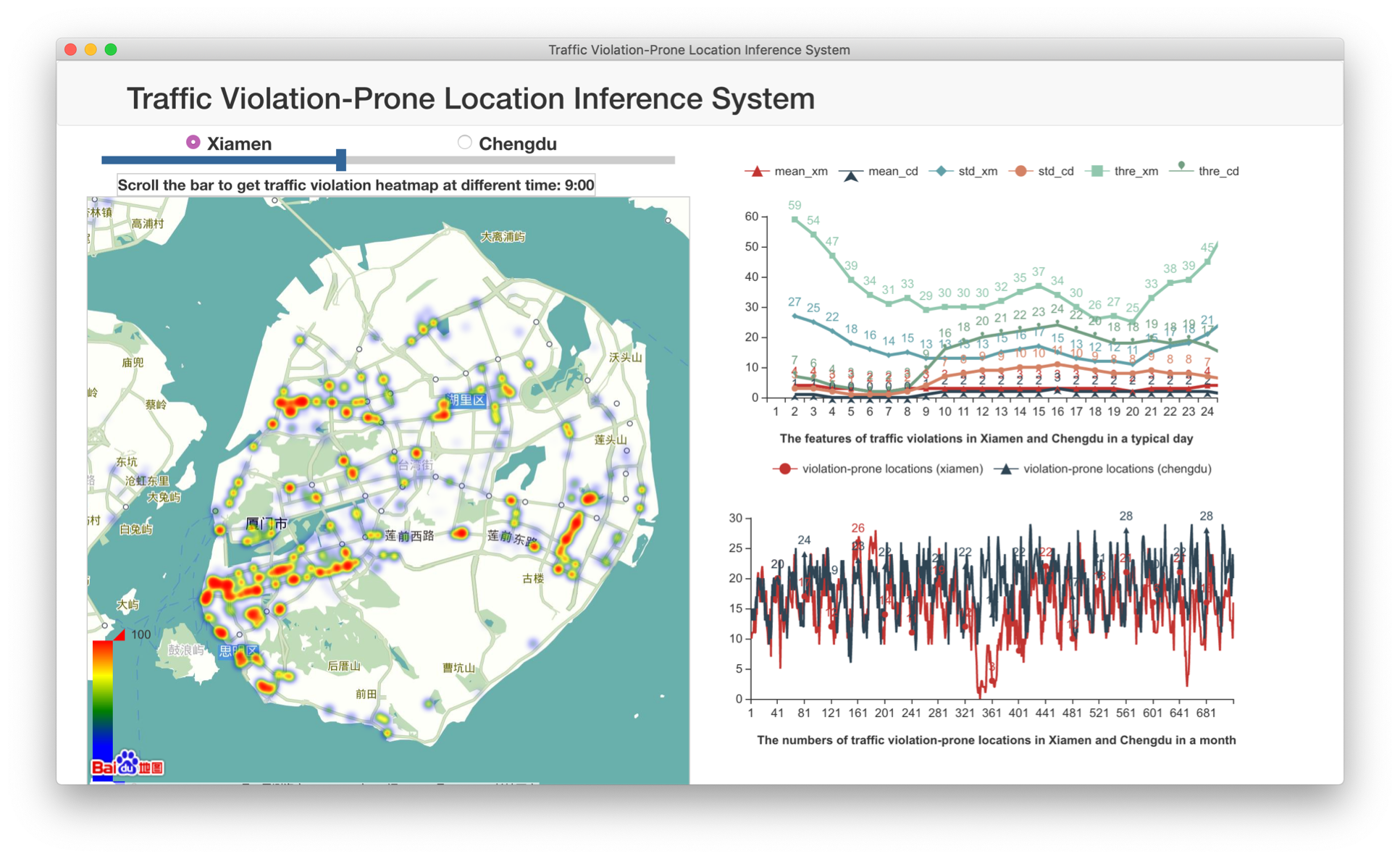
Task: Click the thre_xm legend label
Action: coord(1136,172)
